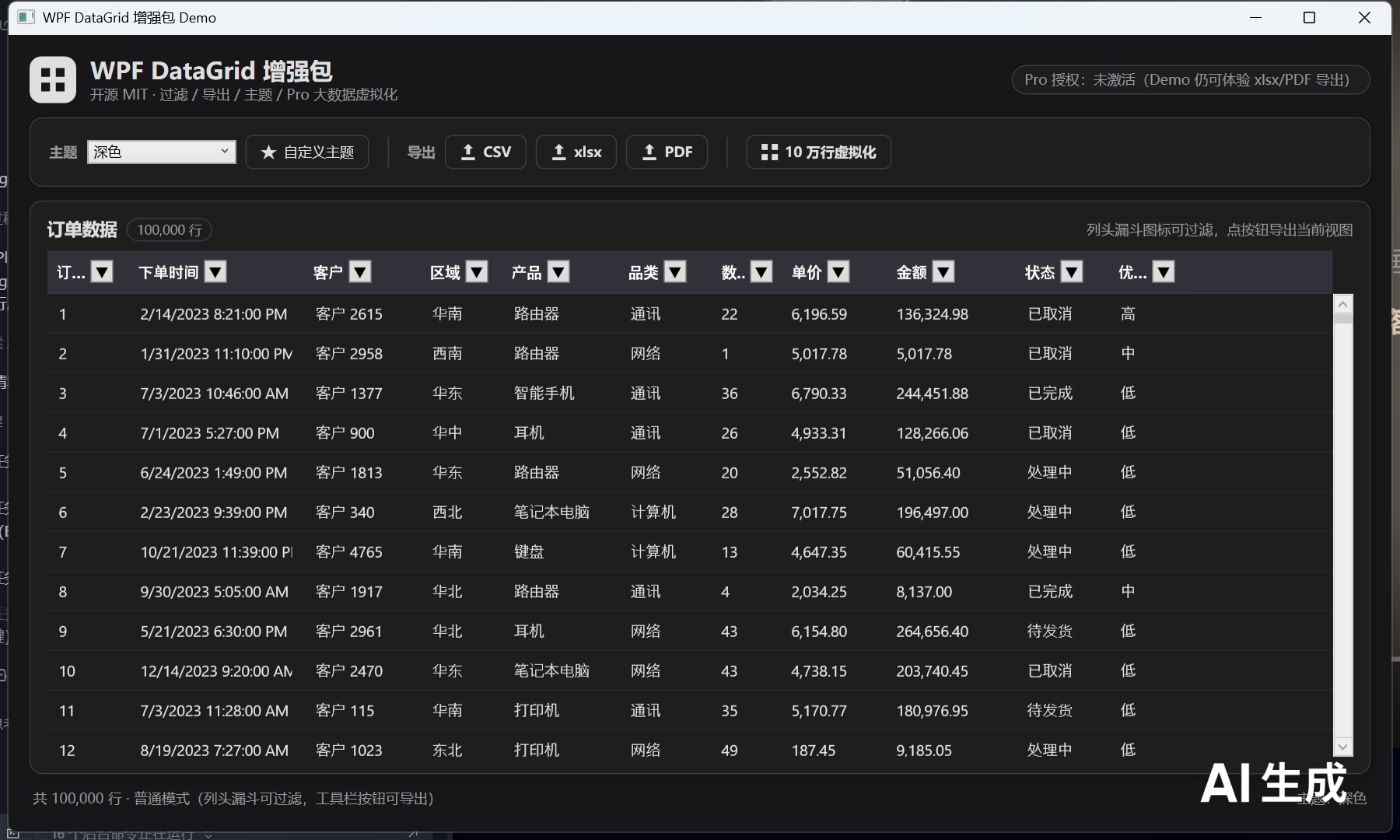Select cell 136,324.98 in row 1
Screen dimensions: 1400x840
932,314
